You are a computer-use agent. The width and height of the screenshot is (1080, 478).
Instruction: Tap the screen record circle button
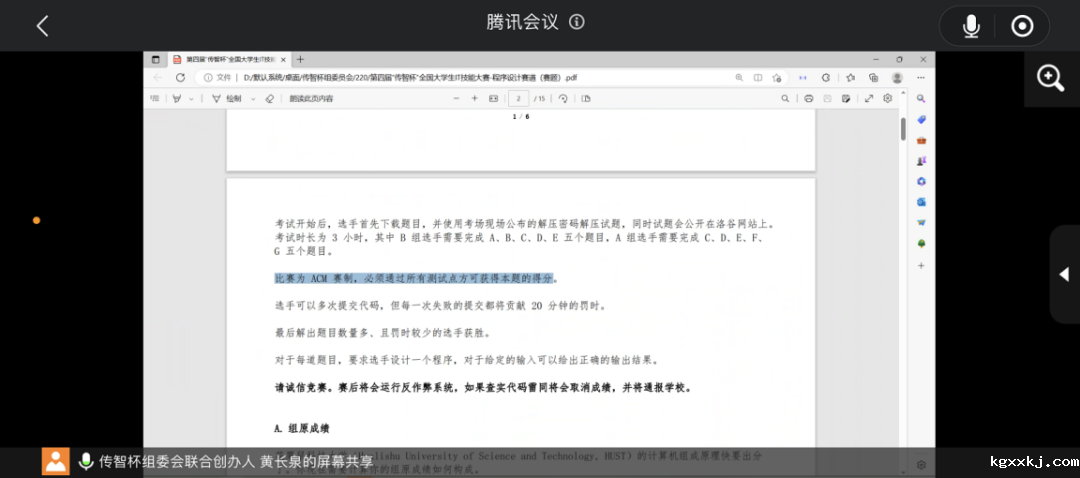(x=1022, y=26)
